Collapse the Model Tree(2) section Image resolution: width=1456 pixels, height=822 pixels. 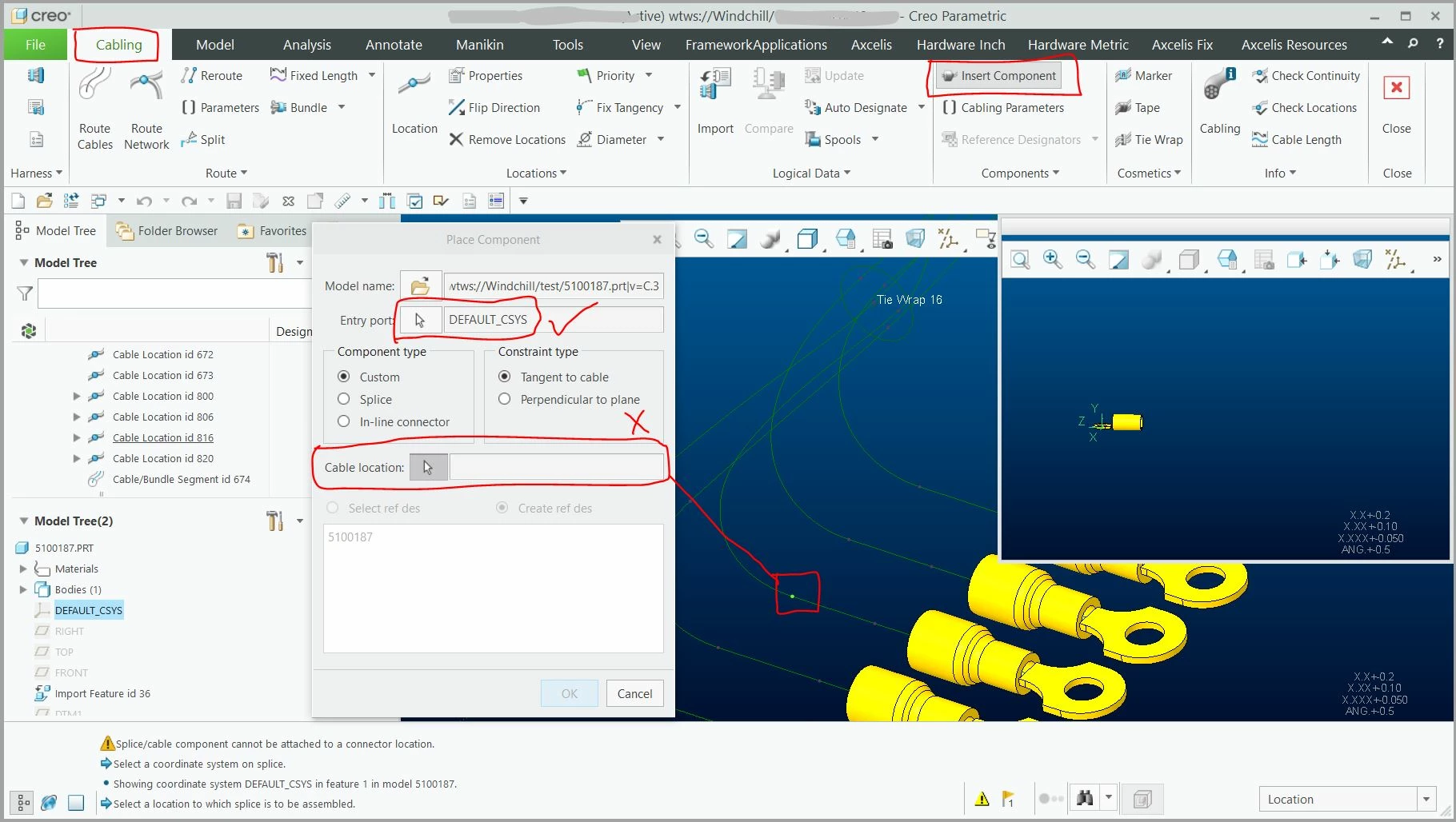tap(24, 521)
